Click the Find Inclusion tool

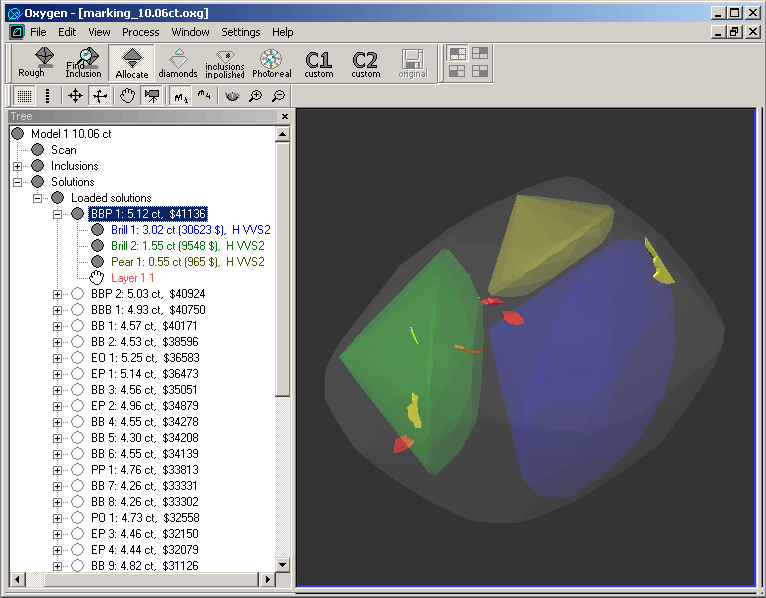click(84, 62)
